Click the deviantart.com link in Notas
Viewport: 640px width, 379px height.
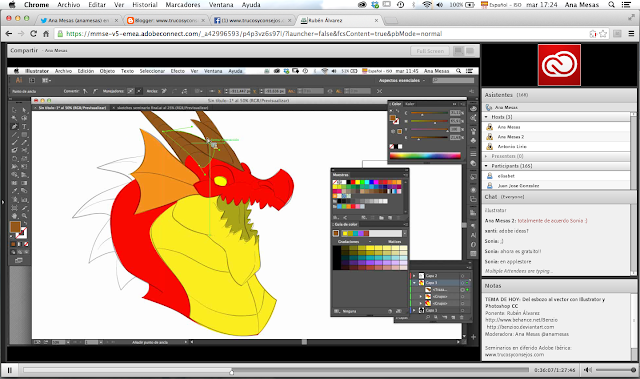click(x=520, y=327)
